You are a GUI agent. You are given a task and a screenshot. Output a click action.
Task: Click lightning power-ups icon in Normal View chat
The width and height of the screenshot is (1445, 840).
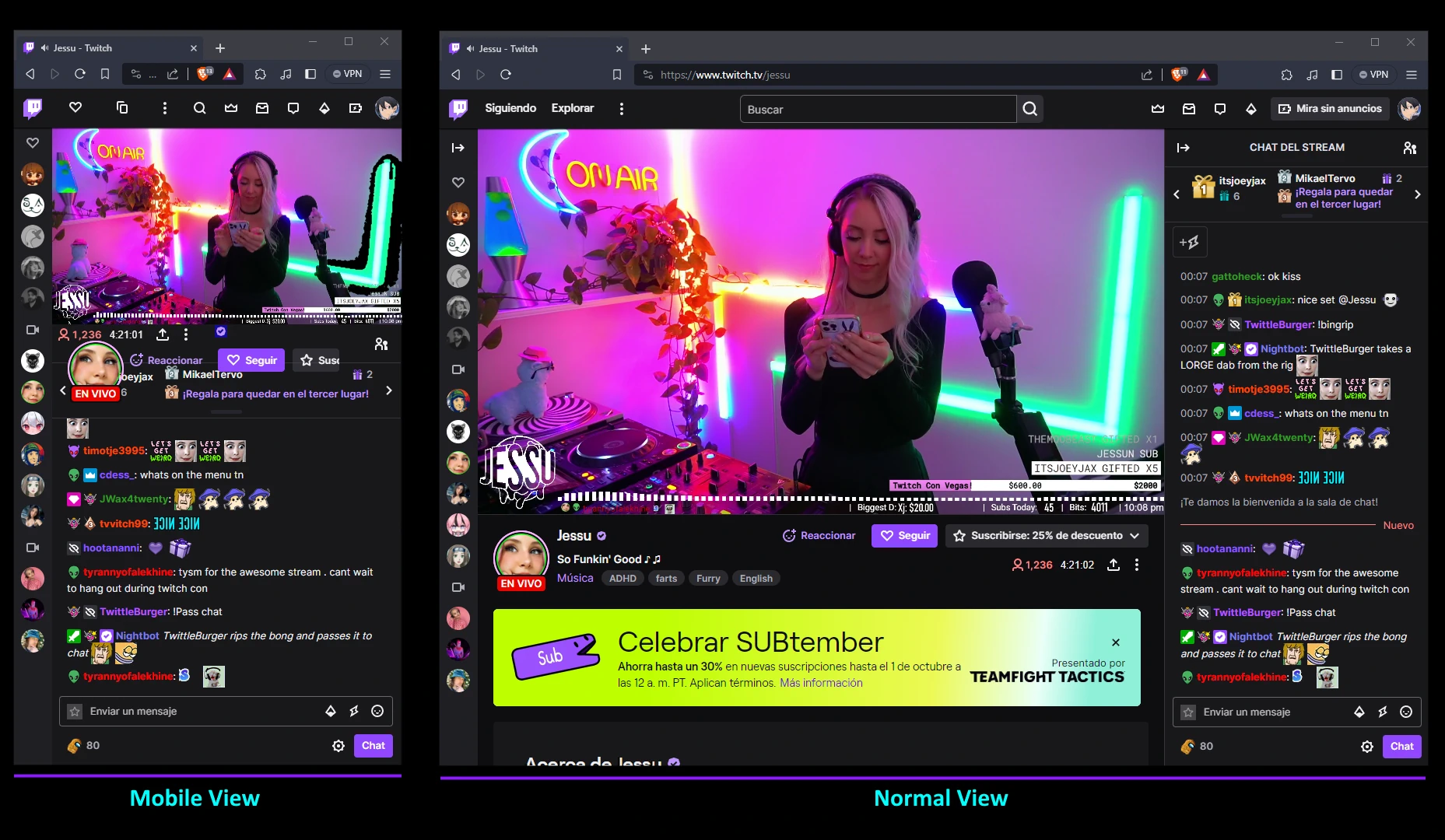1383,712
